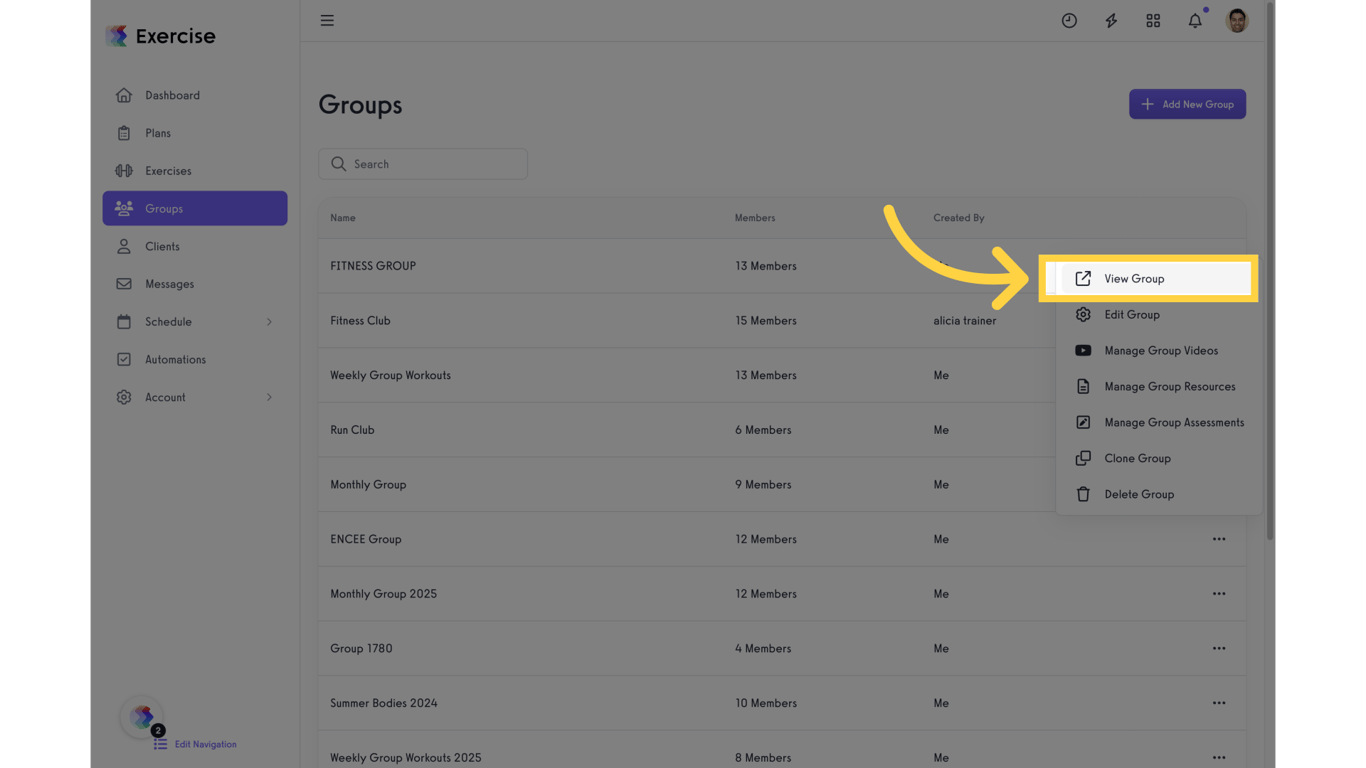Click the Manage Group Videos play icon

click(1083, 350)
